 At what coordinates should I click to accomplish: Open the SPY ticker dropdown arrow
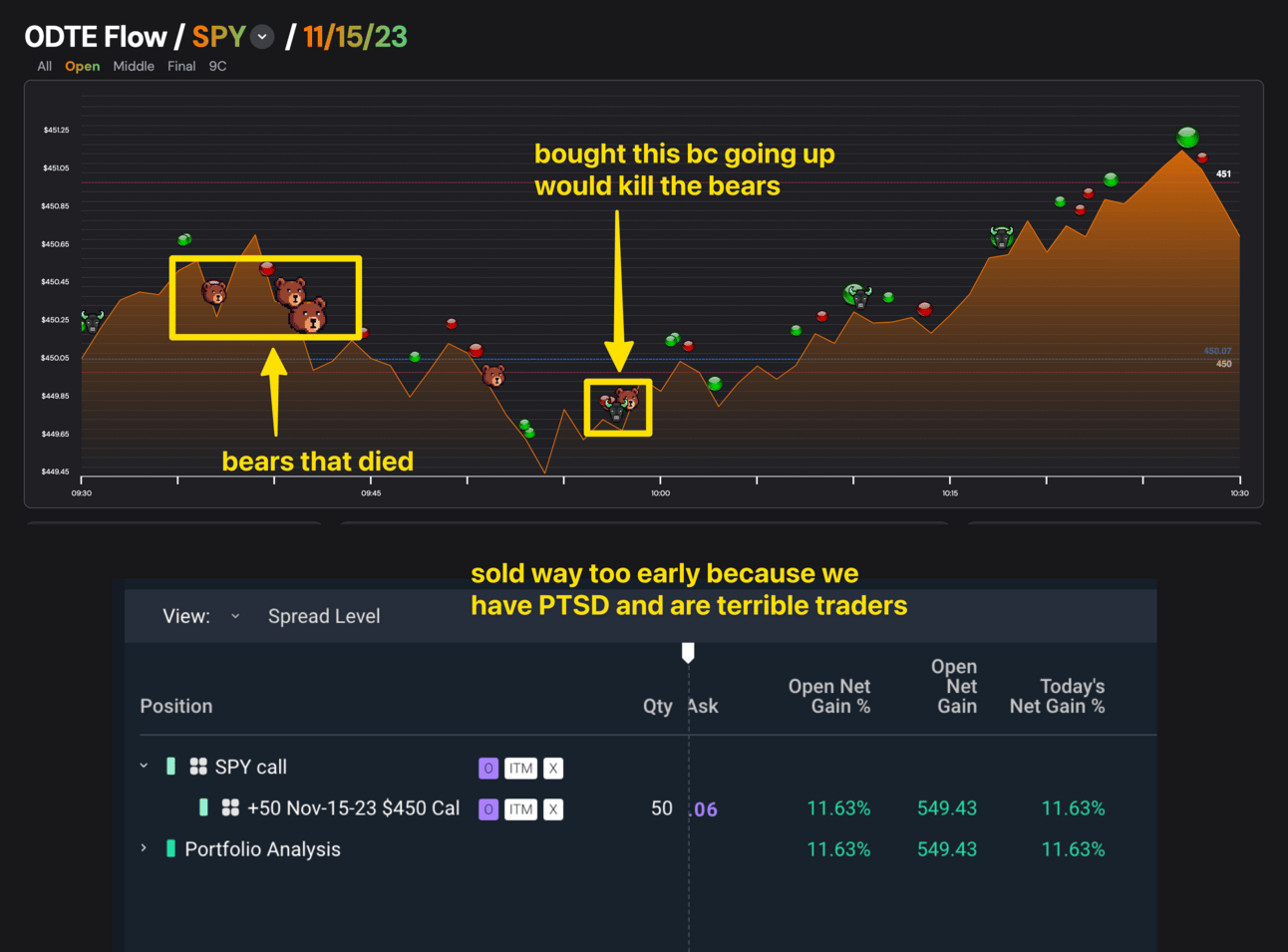(262, 37)
